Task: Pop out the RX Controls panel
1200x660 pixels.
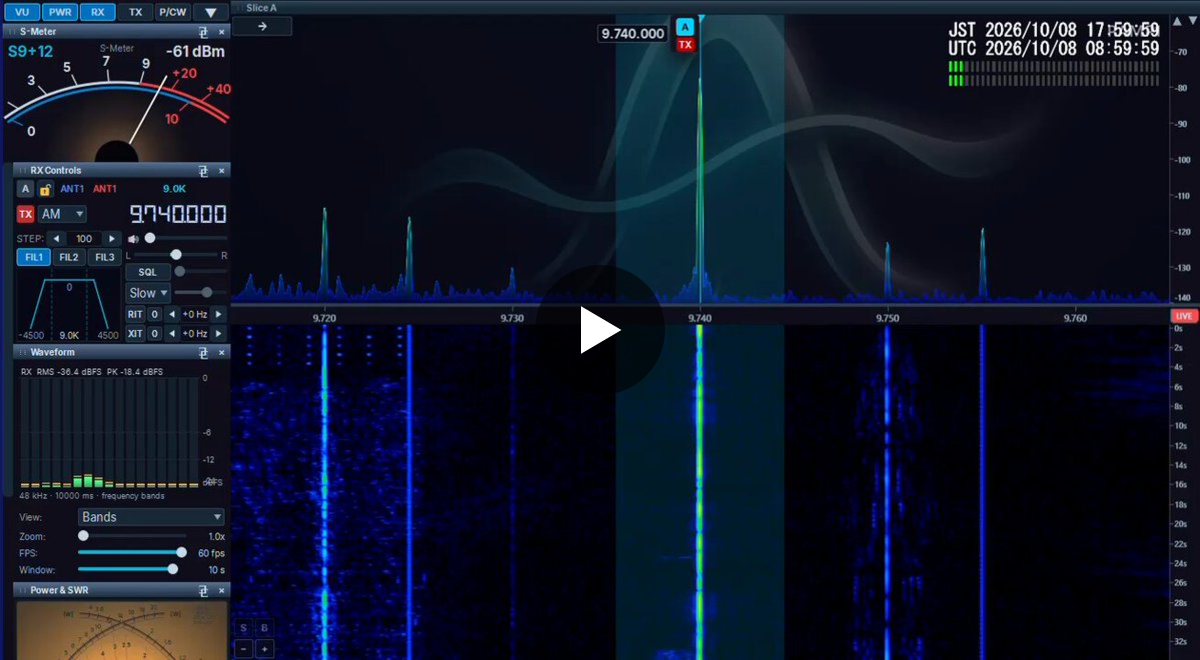Action: tap(203, 170)
